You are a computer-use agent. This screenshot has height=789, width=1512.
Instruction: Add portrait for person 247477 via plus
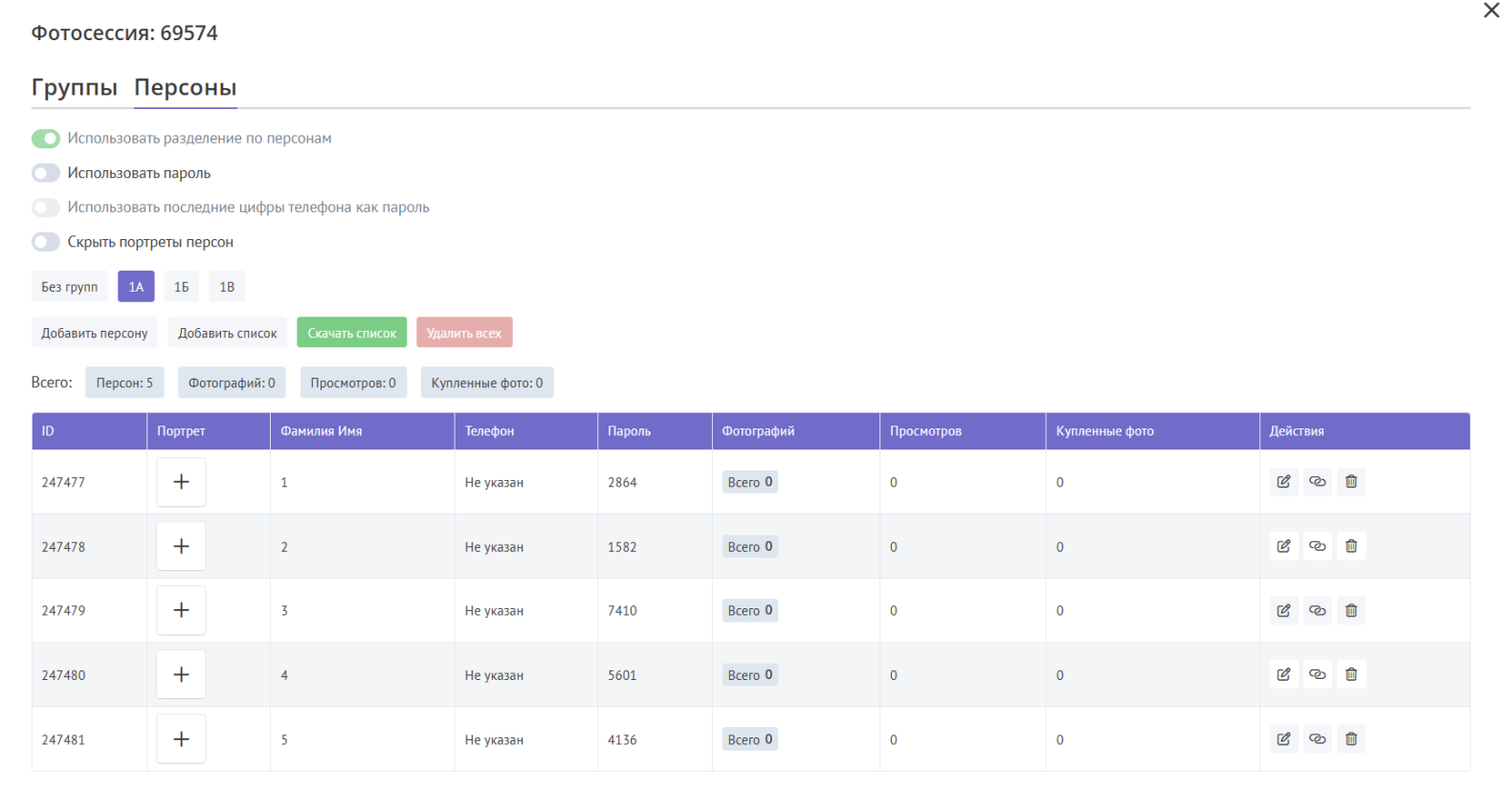181,482
